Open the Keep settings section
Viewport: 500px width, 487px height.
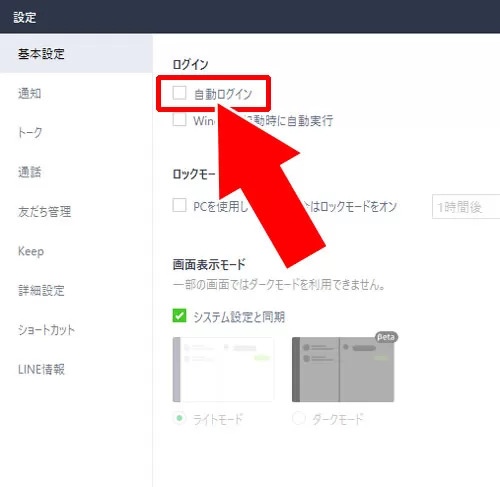(31, 251)
